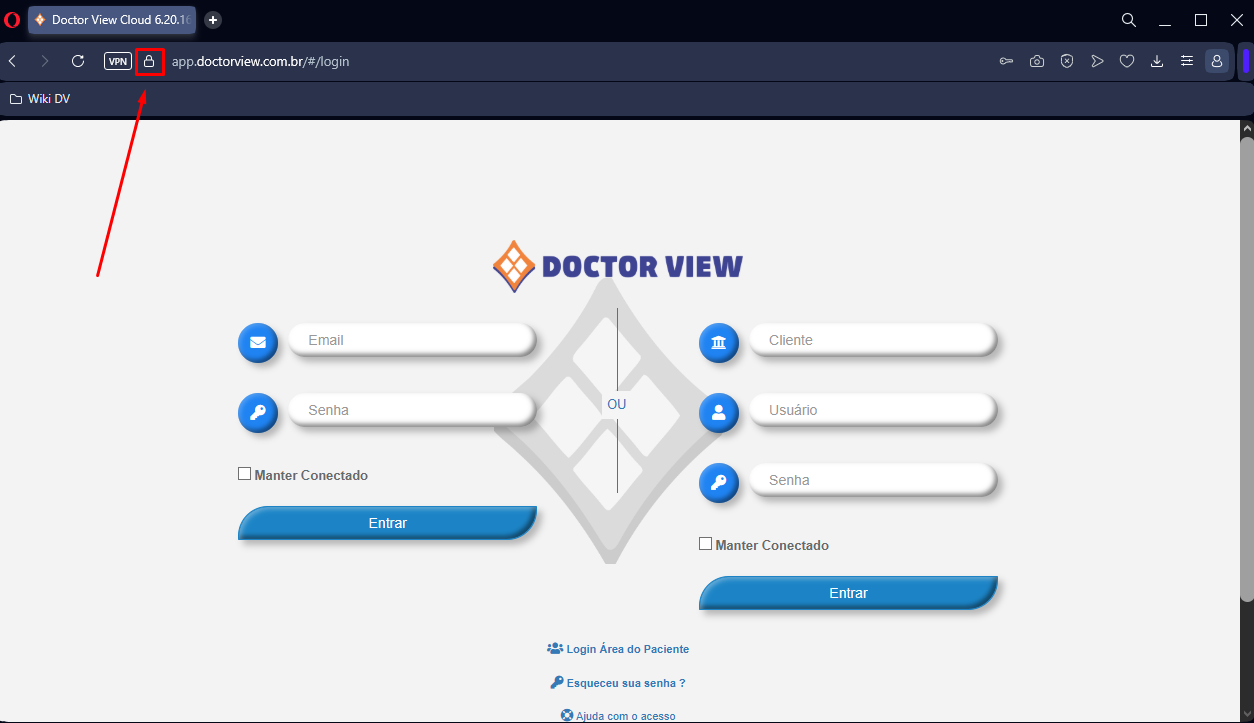Click the Cliente input field
Image resolution: width=1254 pixels, height=723 pixels.
tap(870, 340)
